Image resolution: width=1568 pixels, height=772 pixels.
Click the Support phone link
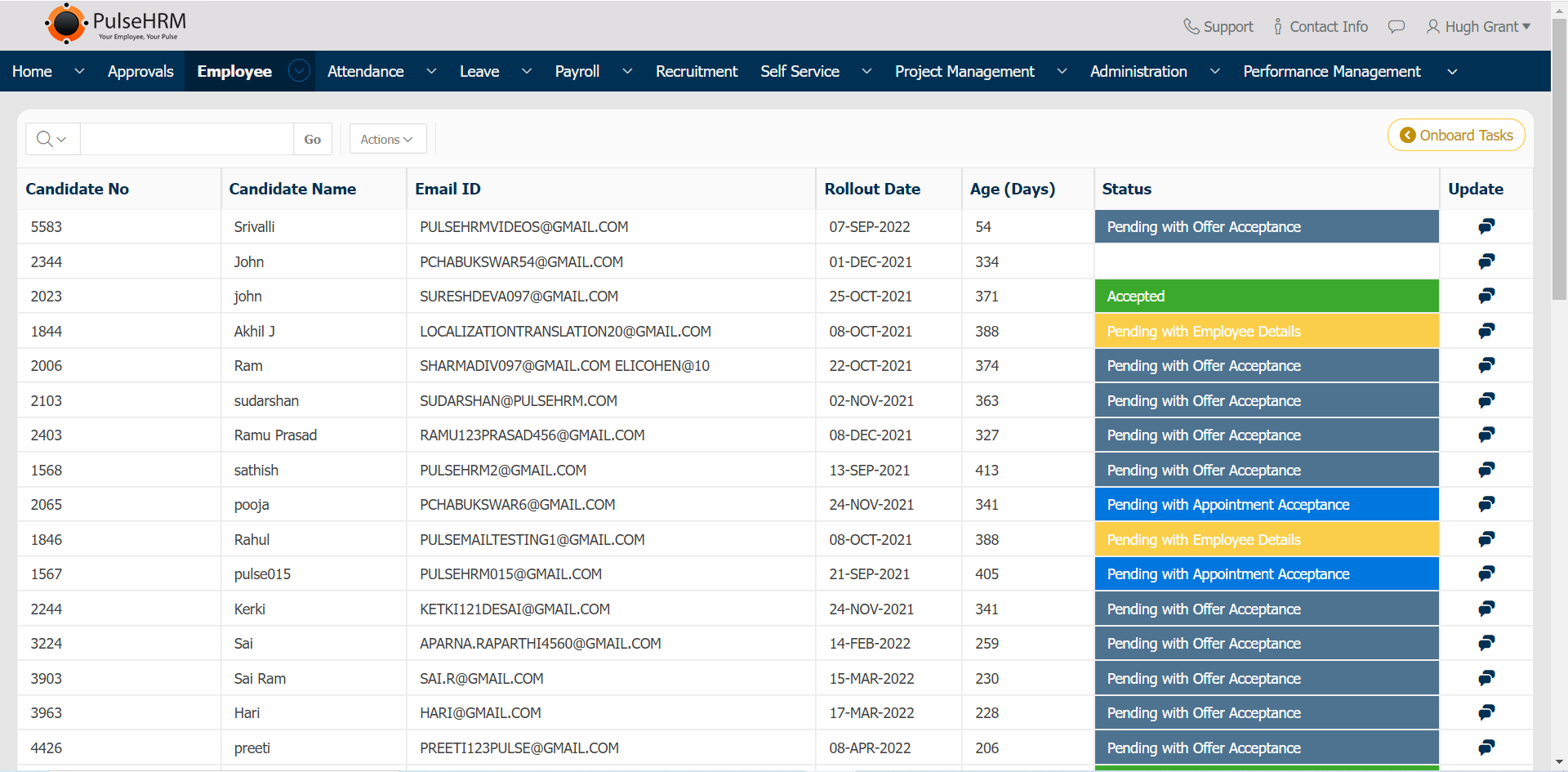(x=1218, y=27)
